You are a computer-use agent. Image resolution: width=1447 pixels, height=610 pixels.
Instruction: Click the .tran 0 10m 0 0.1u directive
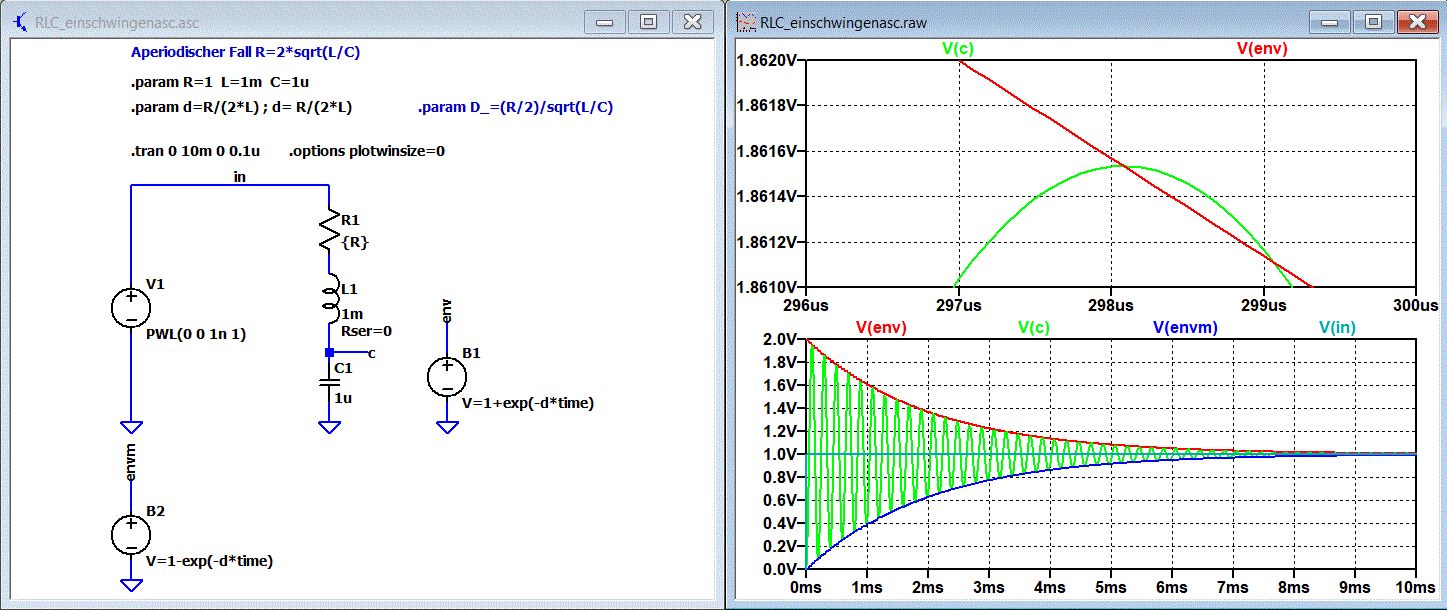tap(196, 152)
